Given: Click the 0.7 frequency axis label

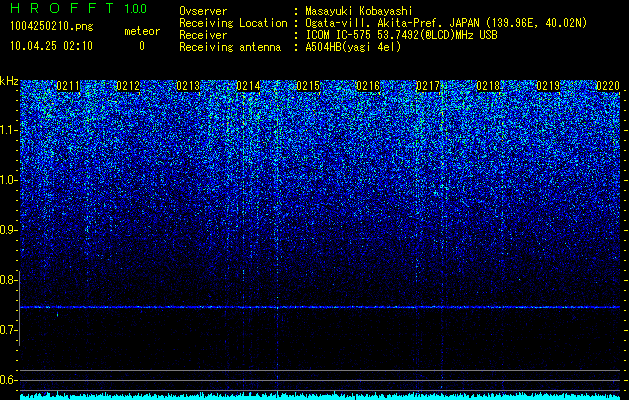Looking at the screenshot, I should click(x=9, y=330).
